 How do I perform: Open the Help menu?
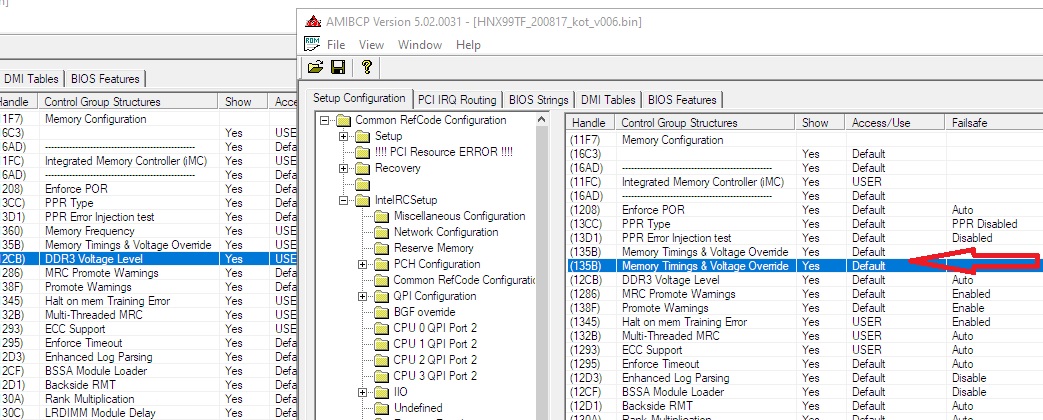(468, 45)
